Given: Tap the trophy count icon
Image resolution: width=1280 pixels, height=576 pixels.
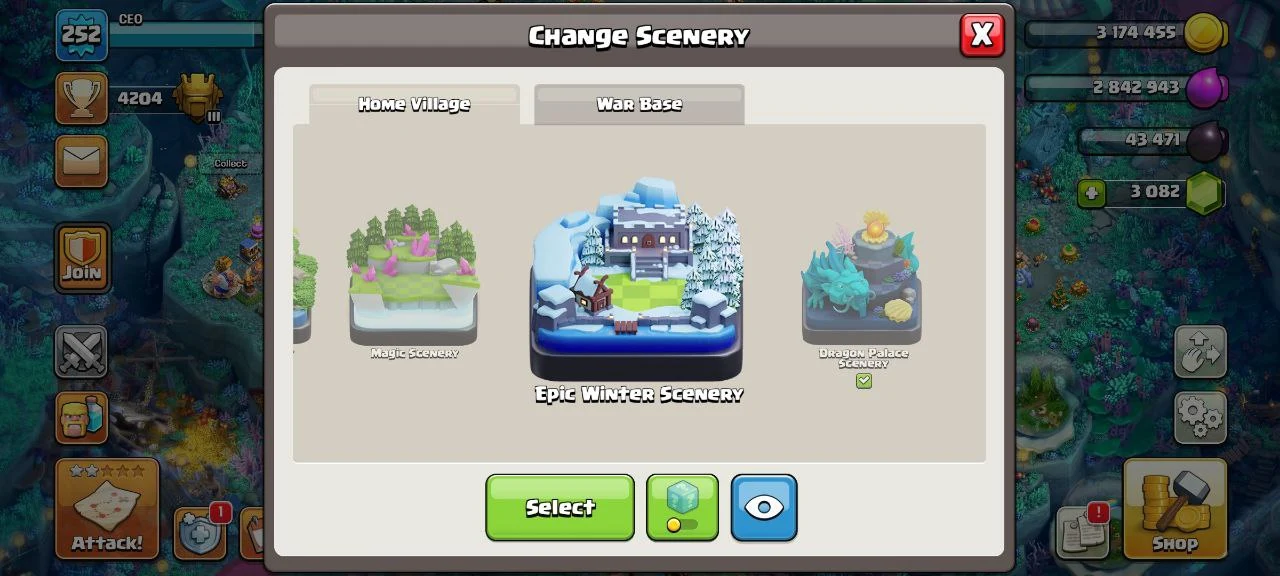Looking at the screenshot, I should click(81, 98).
